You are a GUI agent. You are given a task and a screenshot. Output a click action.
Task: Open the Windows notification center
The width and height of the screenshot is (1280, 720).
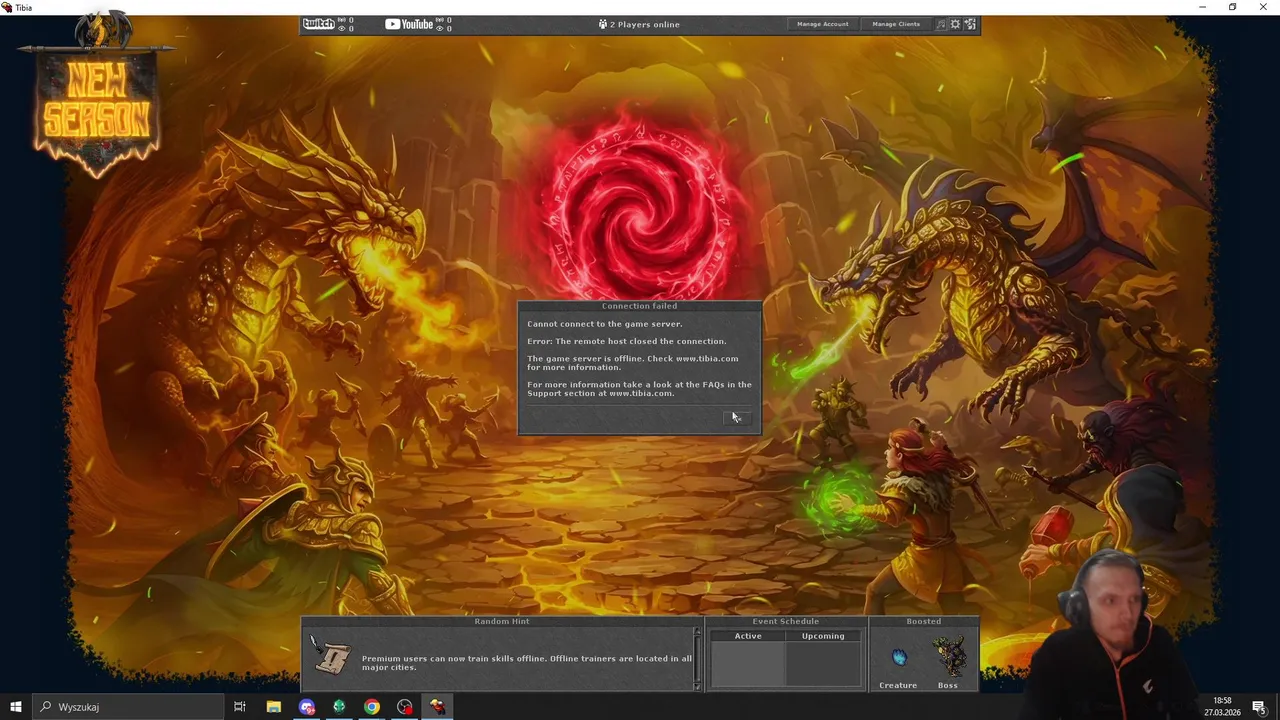1260,707
